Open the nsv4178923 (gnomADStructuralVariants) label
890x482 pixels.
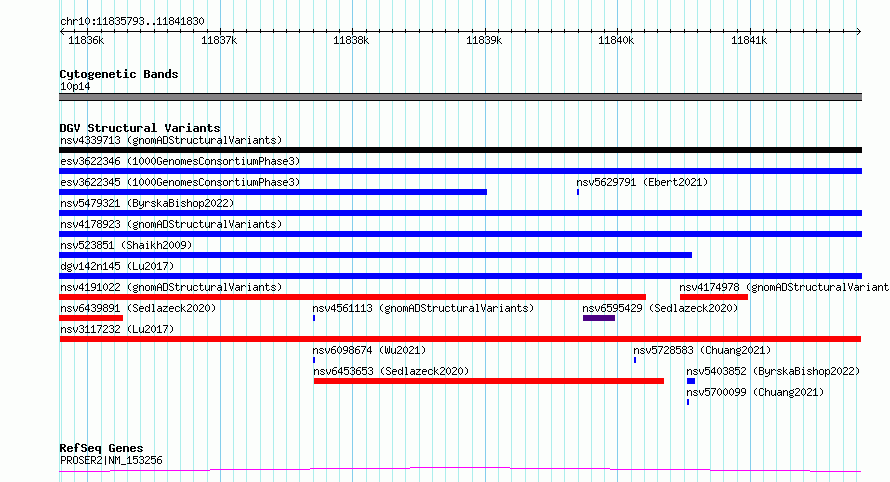(x=171, y=224)
